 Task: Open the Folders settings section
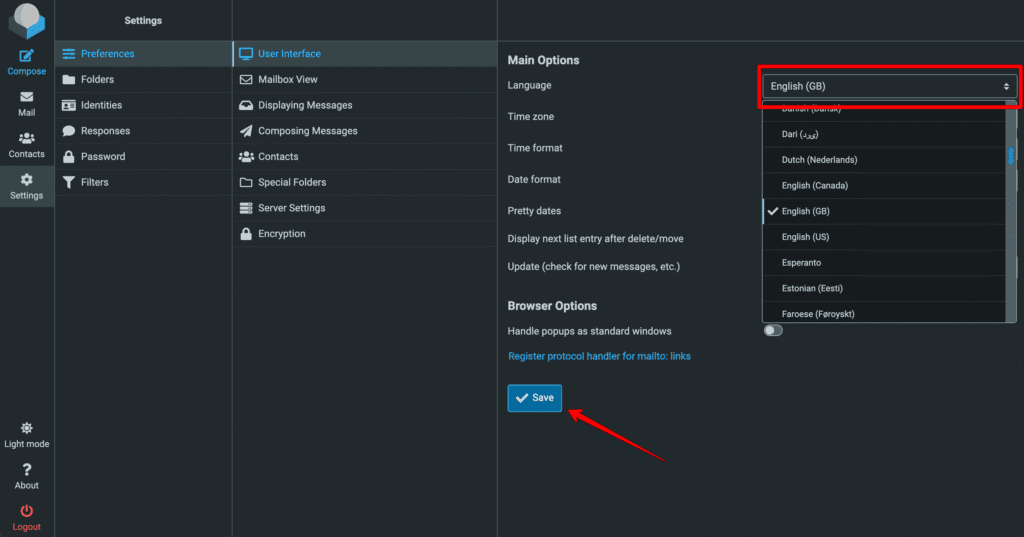97,80
